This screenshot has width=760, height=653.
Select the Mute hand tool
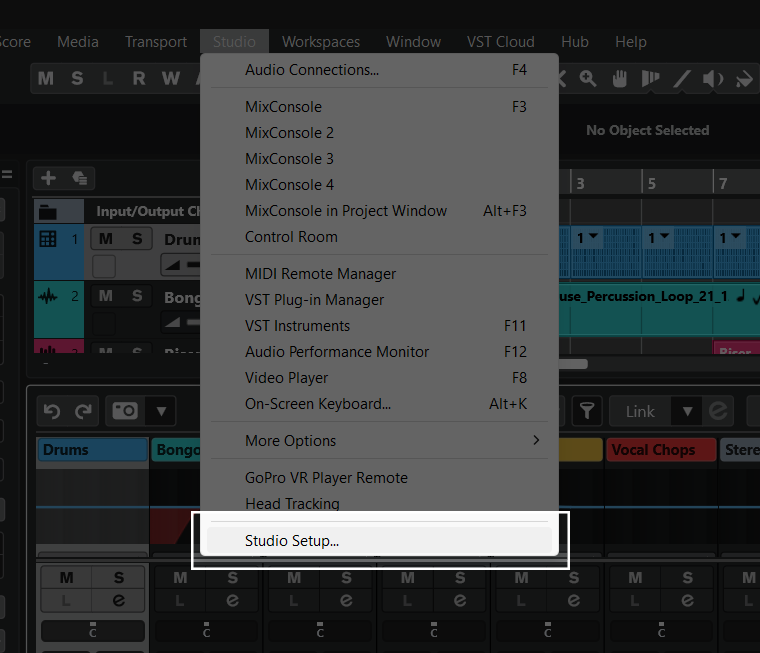point(619,79)
